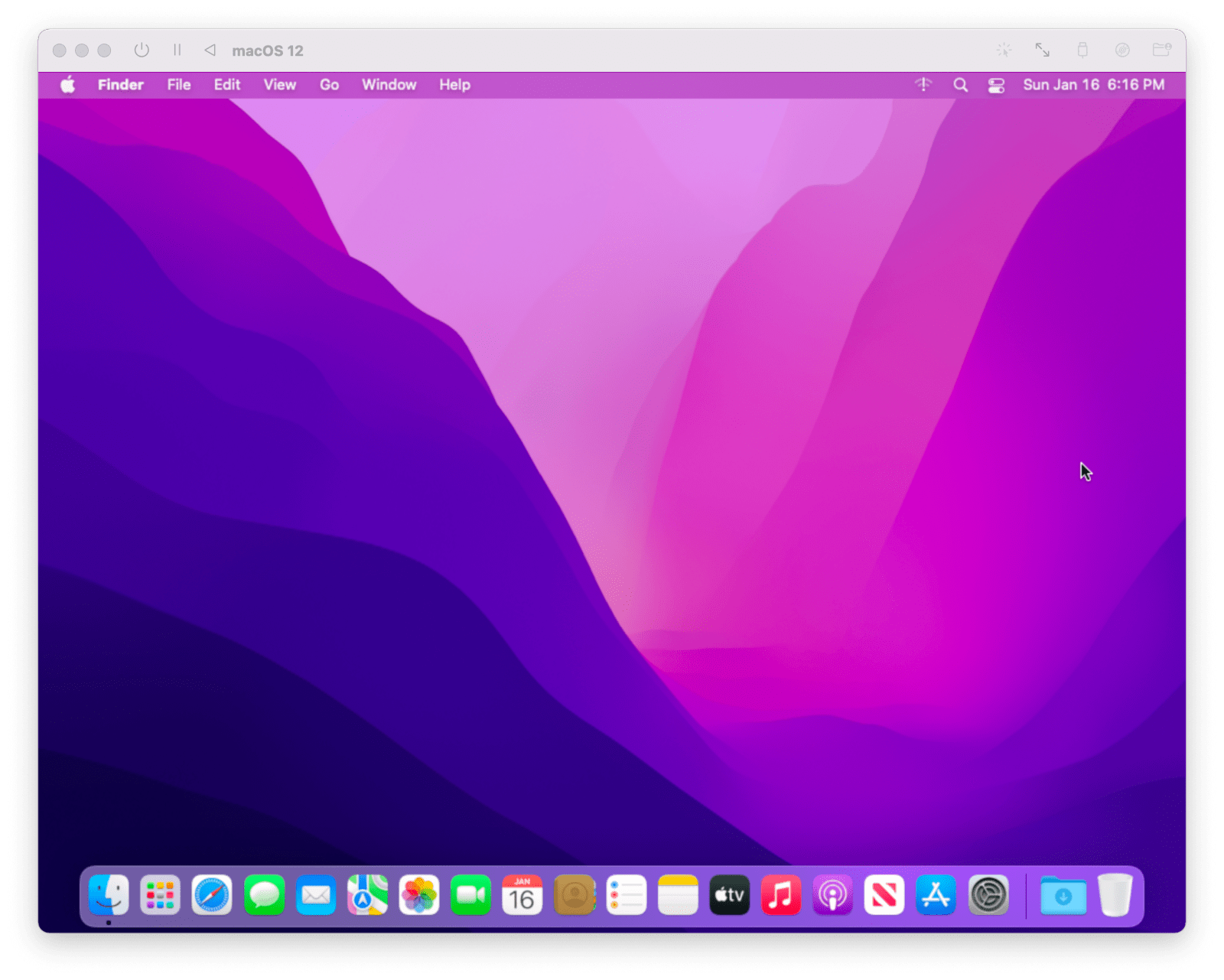The image size is (1224, 980).
Task: Open the Downloads folder stack
Action: [x=1063, y=895]
